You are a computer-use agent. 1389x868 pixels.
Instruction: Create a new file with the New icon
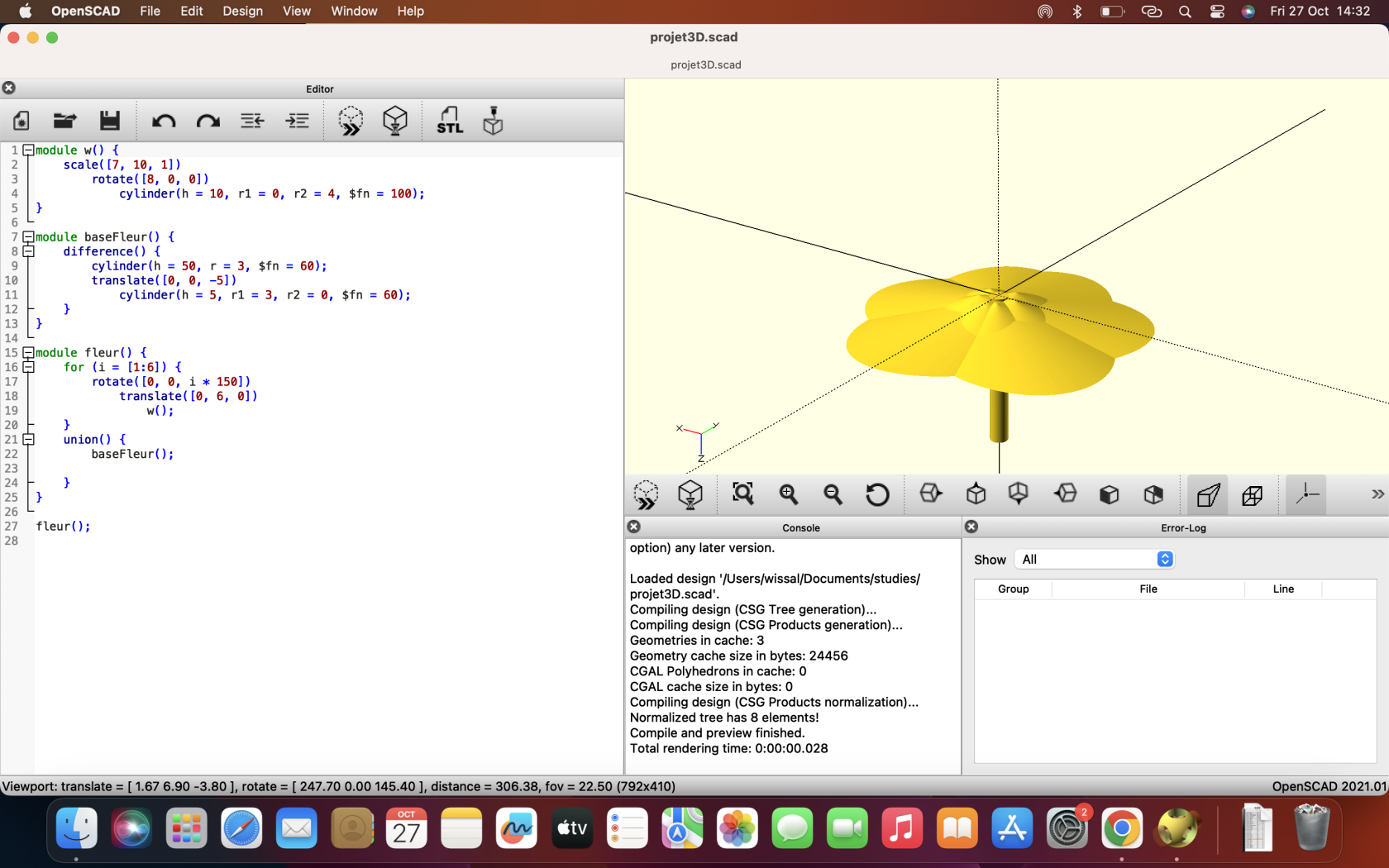coord(21,121)
